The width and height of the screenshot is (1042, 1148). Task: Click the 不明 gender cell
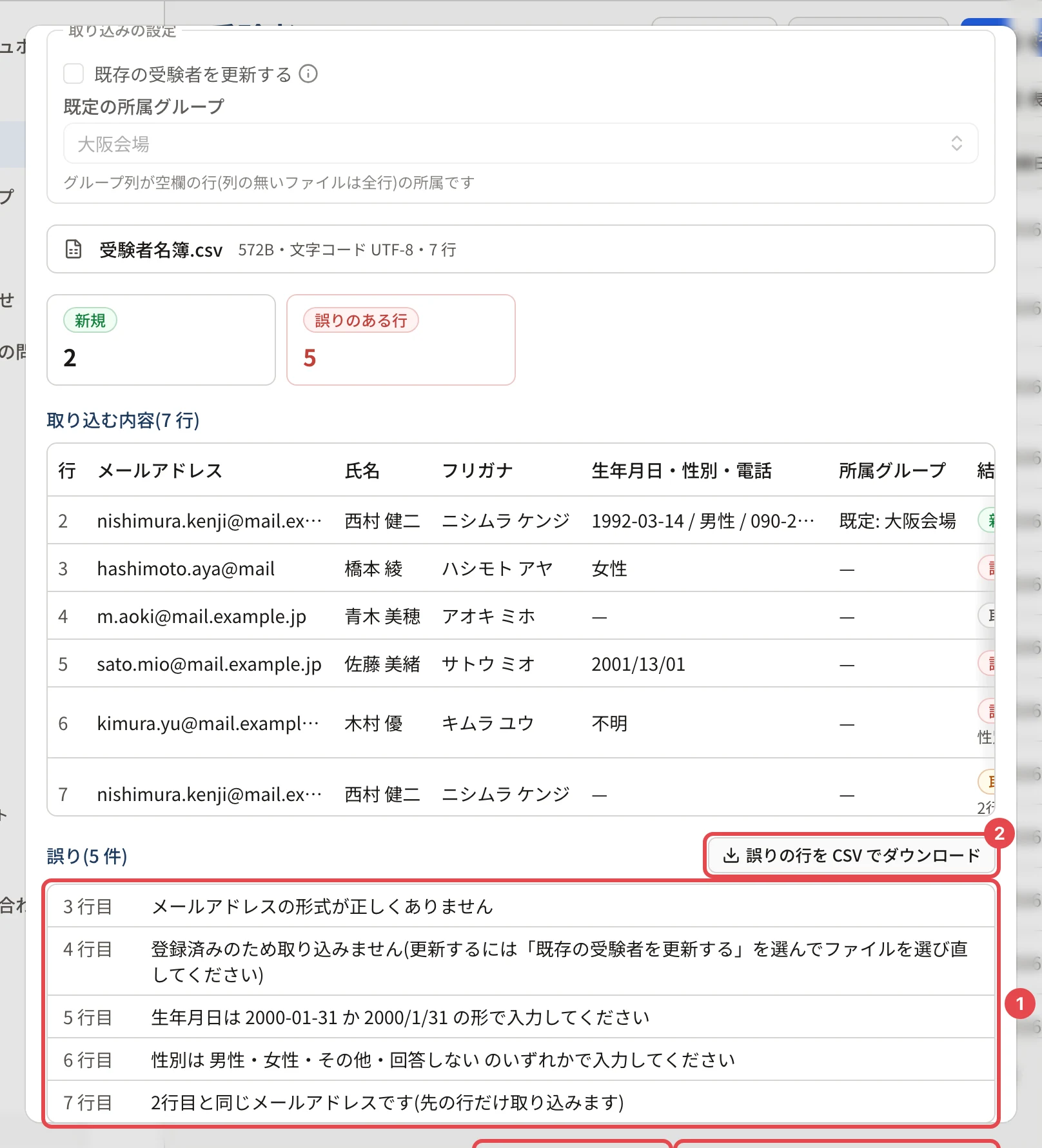pyautogui.click(x=609, y=724)
